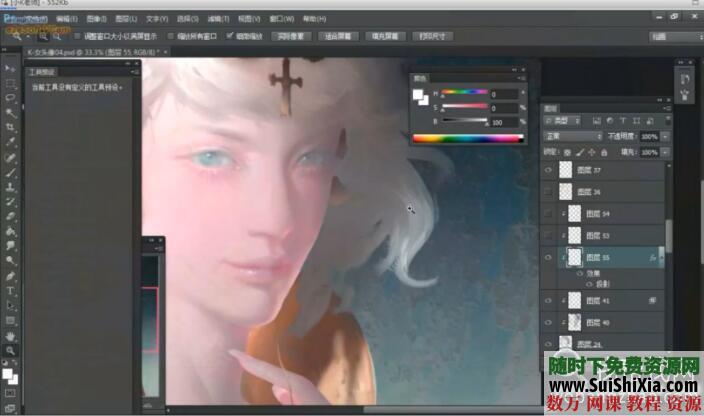
Task: Select the Lasso tool
Action: coord(10,98)
